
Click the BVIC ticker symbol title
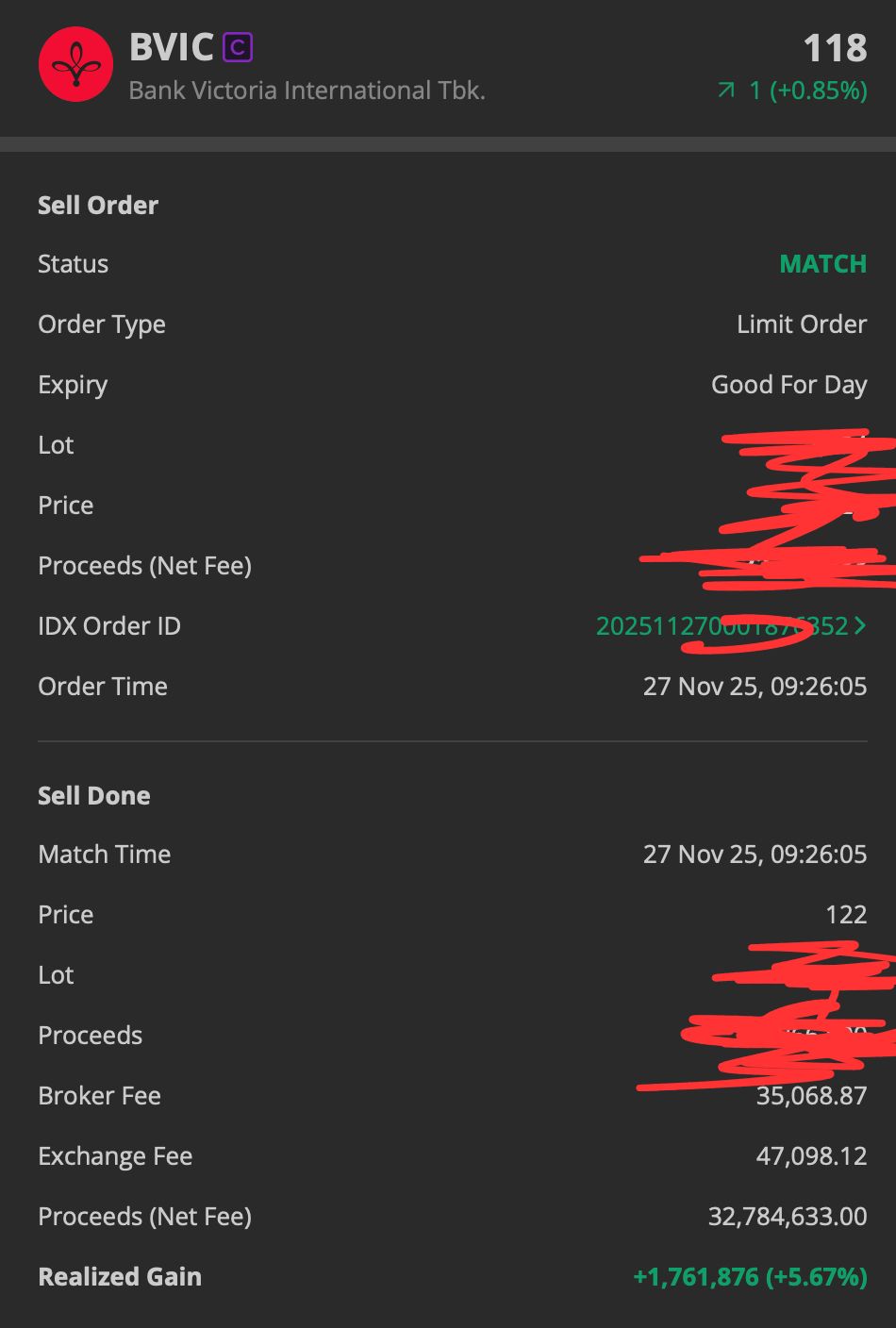(171, 47)
